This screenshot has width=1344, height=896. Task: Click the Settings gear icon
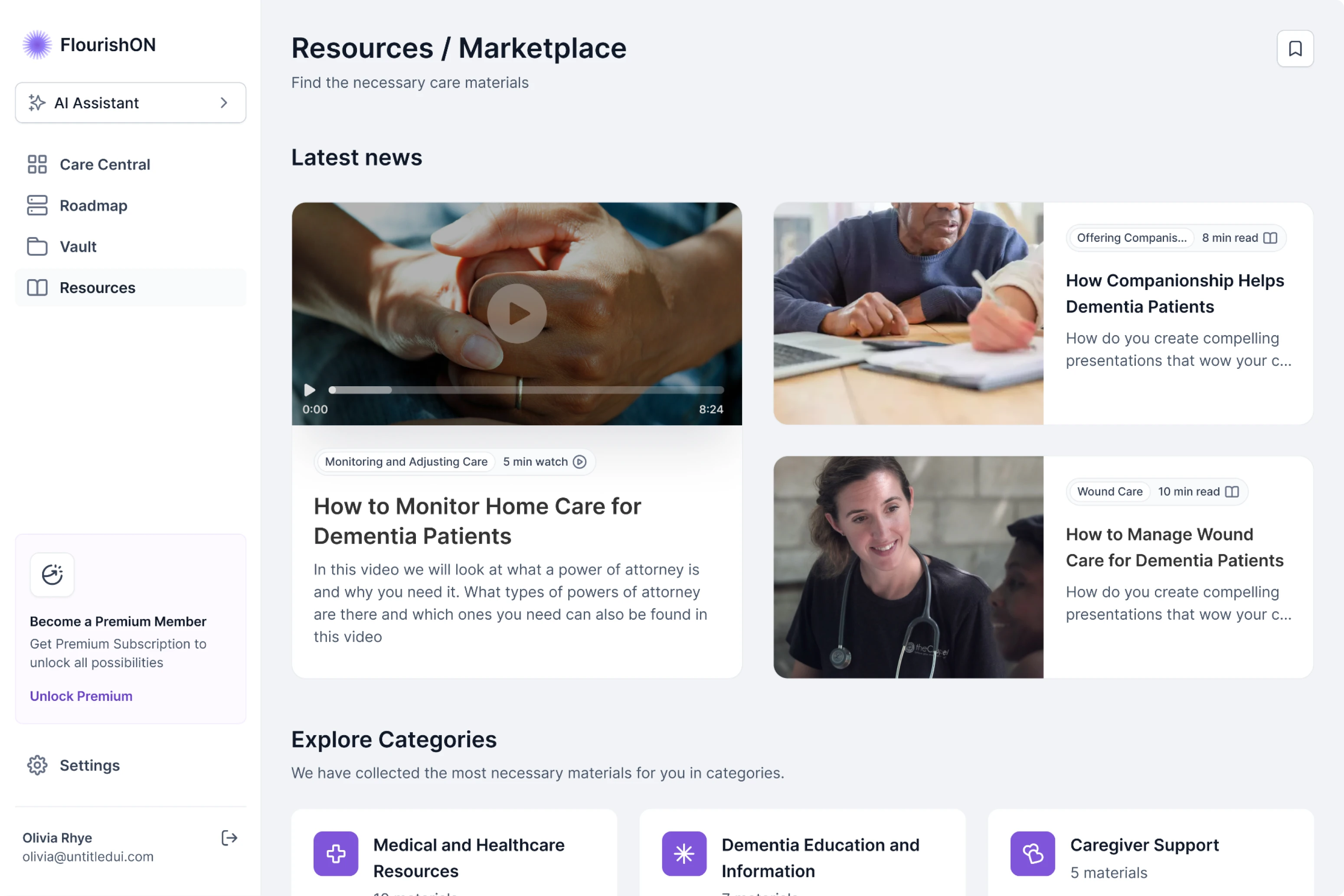pyautogui.click(x=37, y=765)
